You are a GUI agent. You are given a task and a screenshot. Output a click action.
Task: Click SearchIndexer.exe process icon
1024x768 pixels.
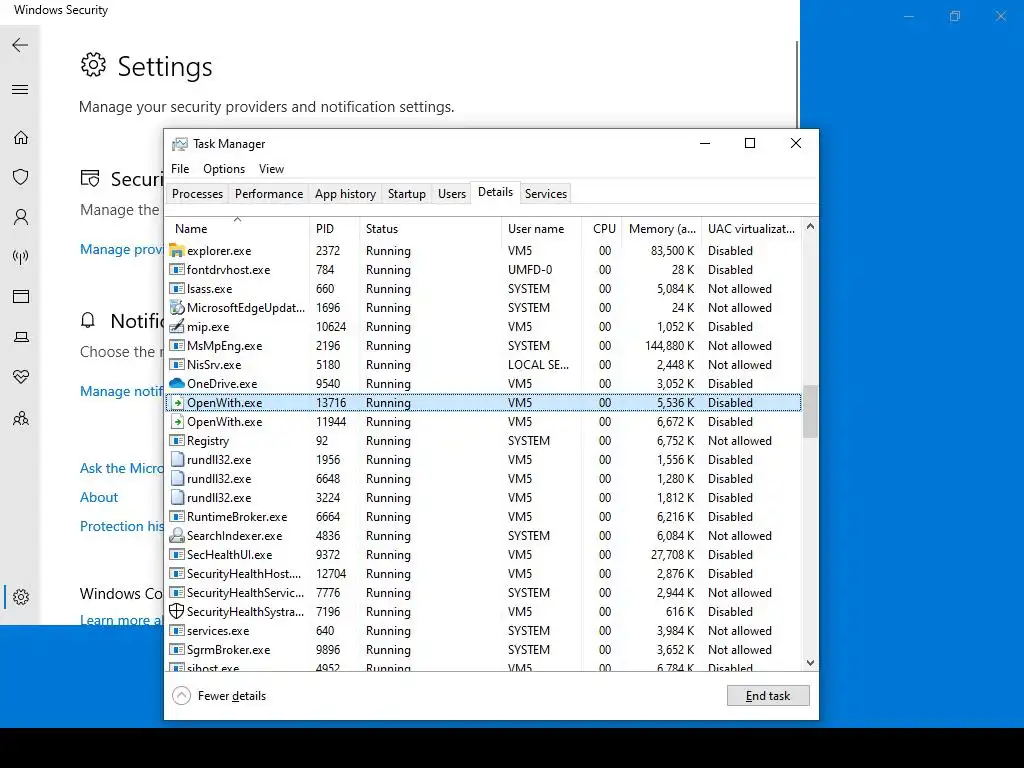coord(177,536)
